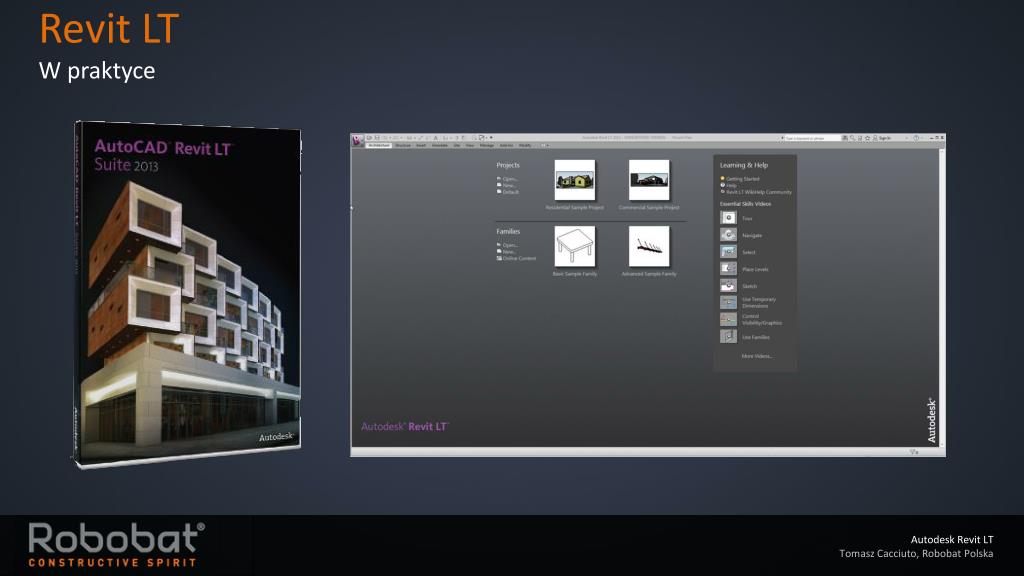Play the Use Families skills video
Screen dimensions: 1024x576
728,337
